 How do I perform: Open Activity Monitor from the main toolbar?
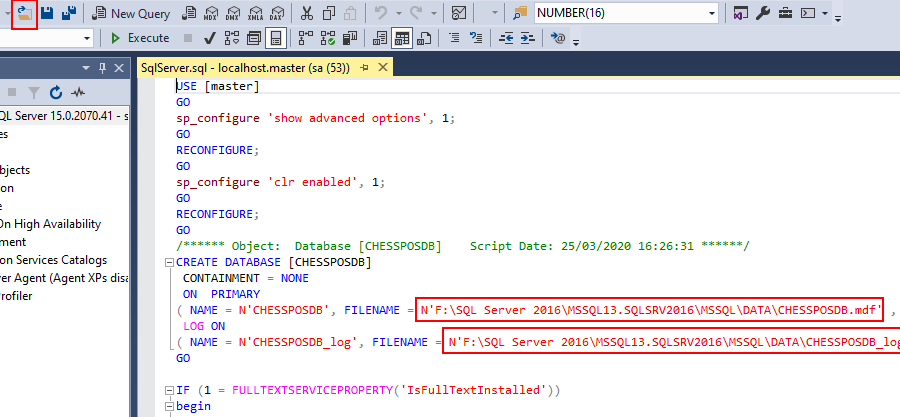click(x=459, y=14)
